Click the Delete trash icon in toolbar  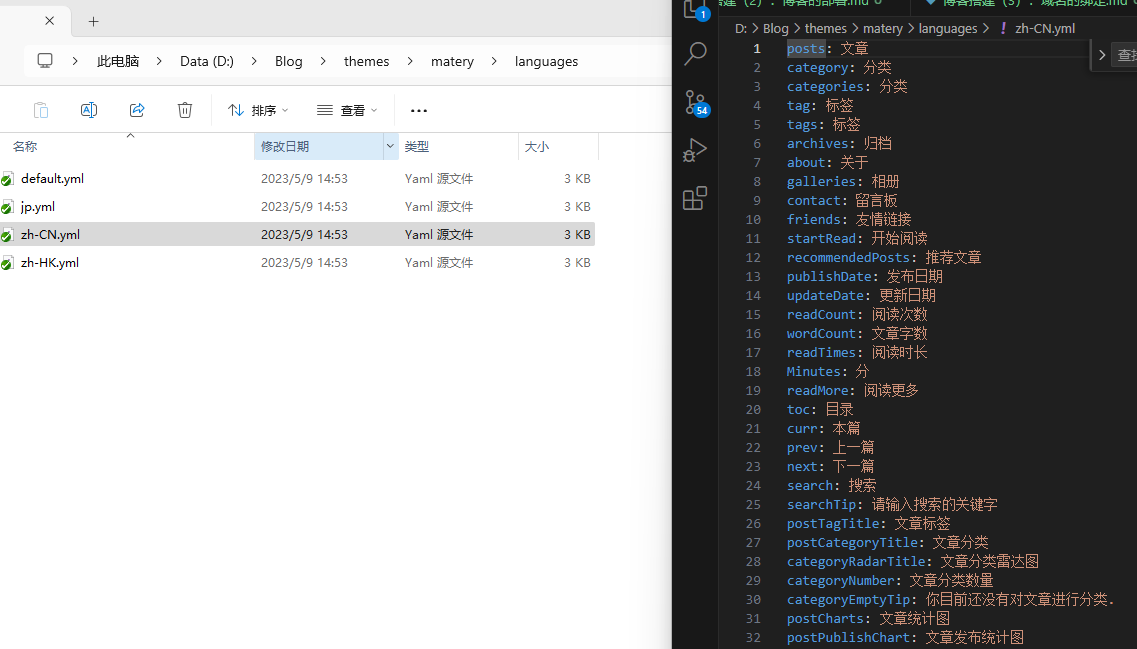point(185,110)
